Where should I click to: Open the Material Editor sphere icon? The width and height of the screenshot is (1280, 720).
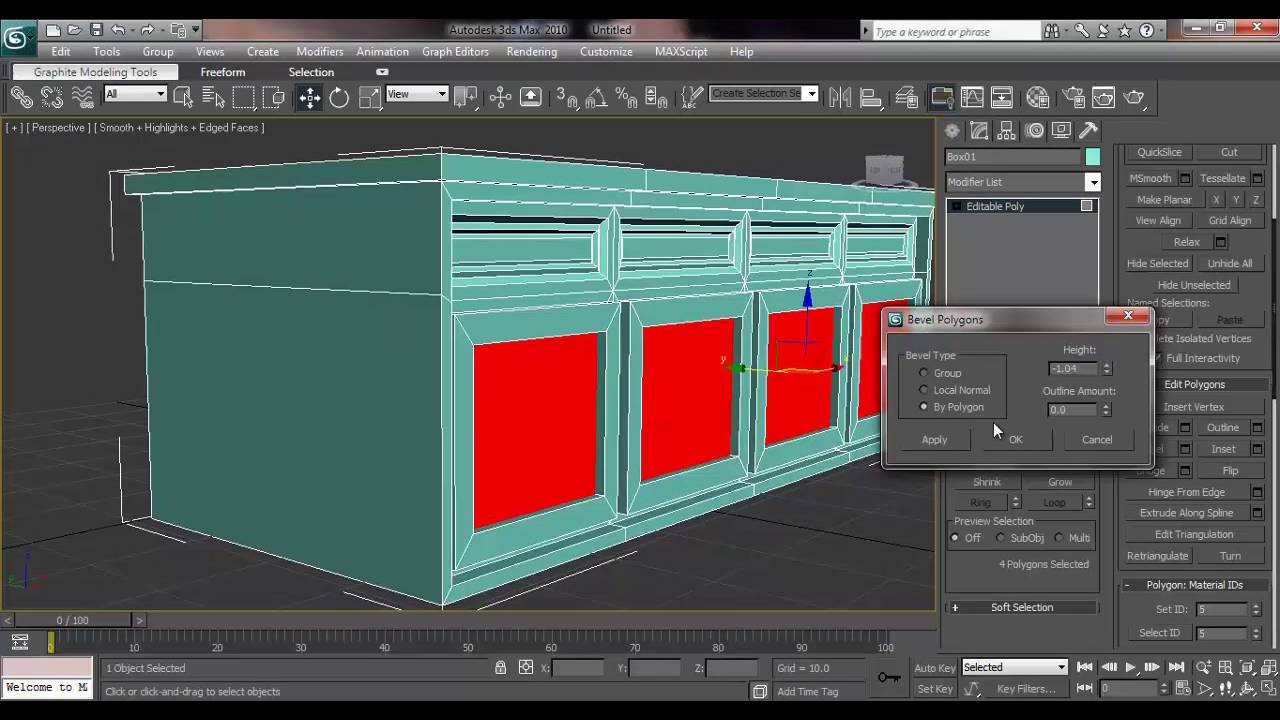(x=1037, y=97)
